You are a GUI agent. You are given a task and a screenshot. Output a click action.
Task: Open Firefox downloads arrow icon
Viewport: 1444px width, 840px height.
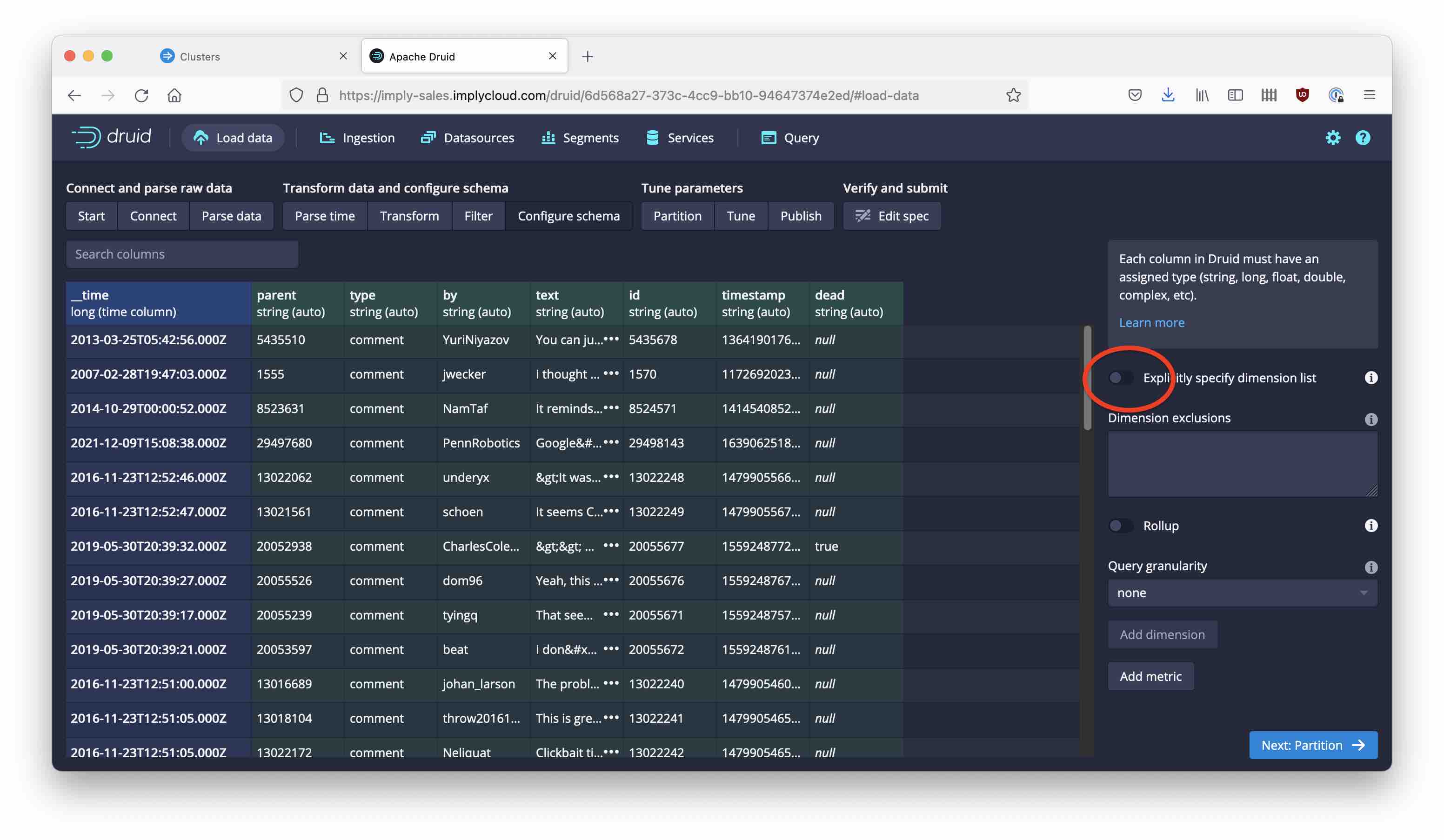point(1168,95)
